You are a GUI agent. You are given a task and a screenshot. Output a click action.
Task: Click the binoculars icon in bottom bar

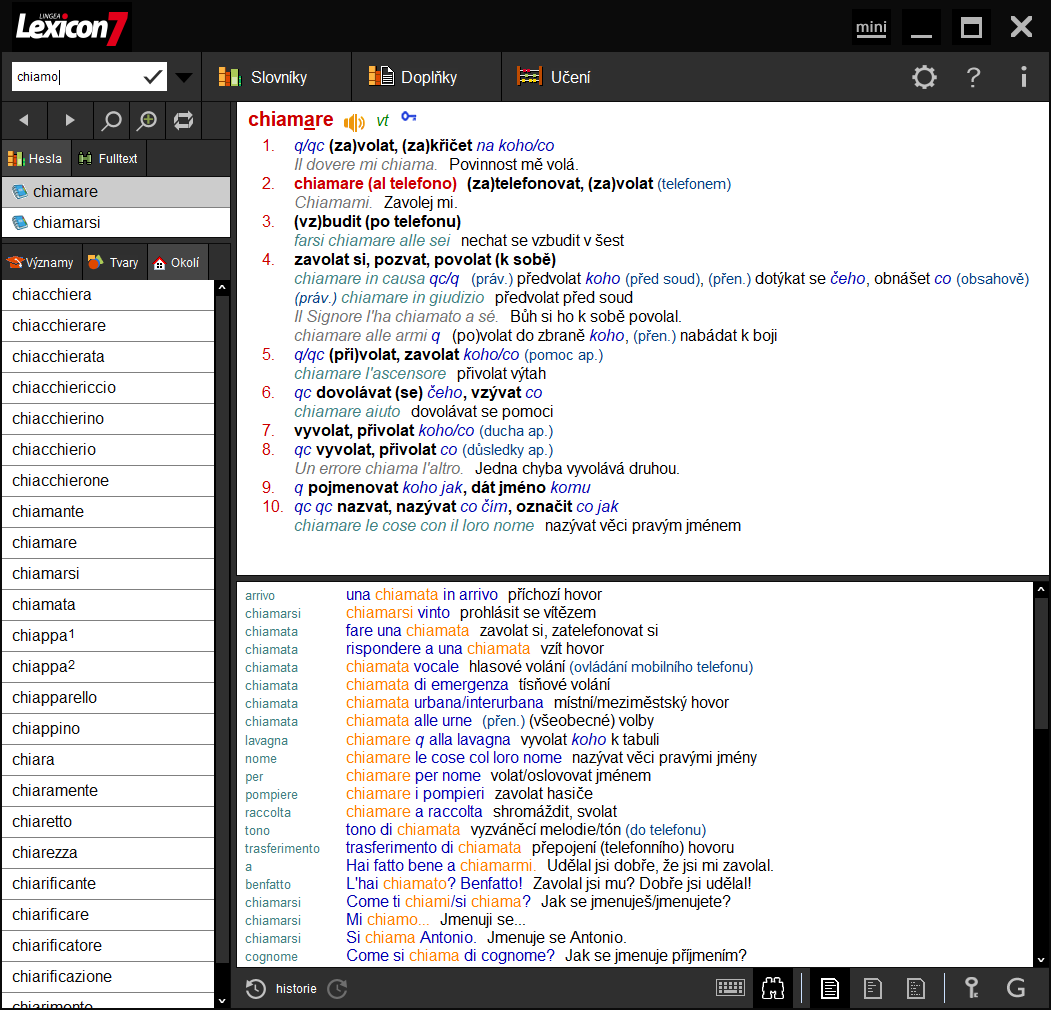[773, 988]
